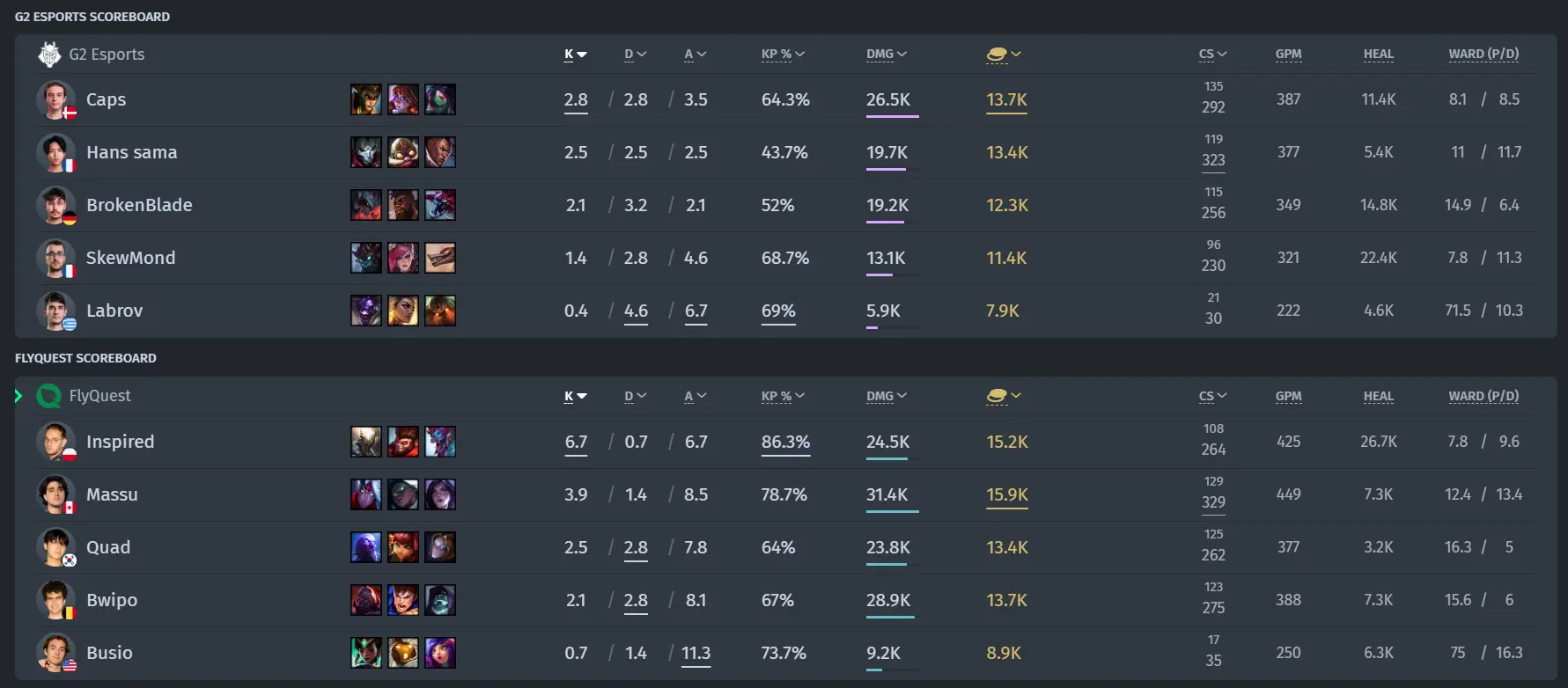1568x688 pixels.
Task: Click Massu's damage bar under 31.4K
Action: (892, 511)
